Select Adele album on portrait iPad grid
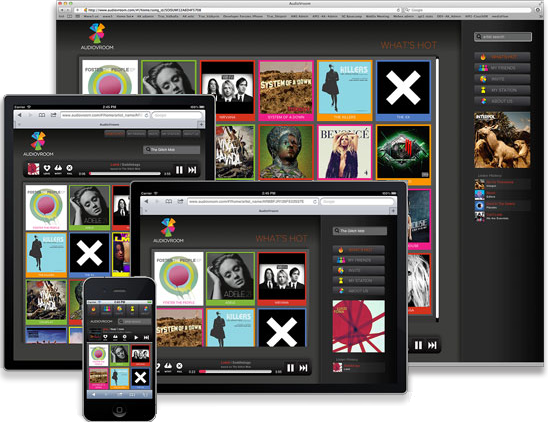This screenshot has height=422, width=548. point(89,208)
